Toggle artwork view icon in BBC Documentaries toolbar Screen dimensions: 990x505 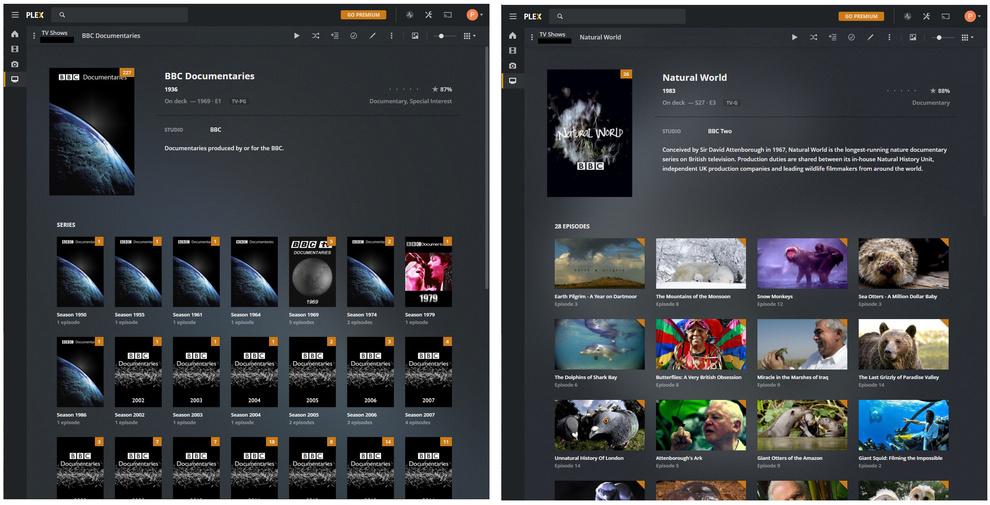415,36
